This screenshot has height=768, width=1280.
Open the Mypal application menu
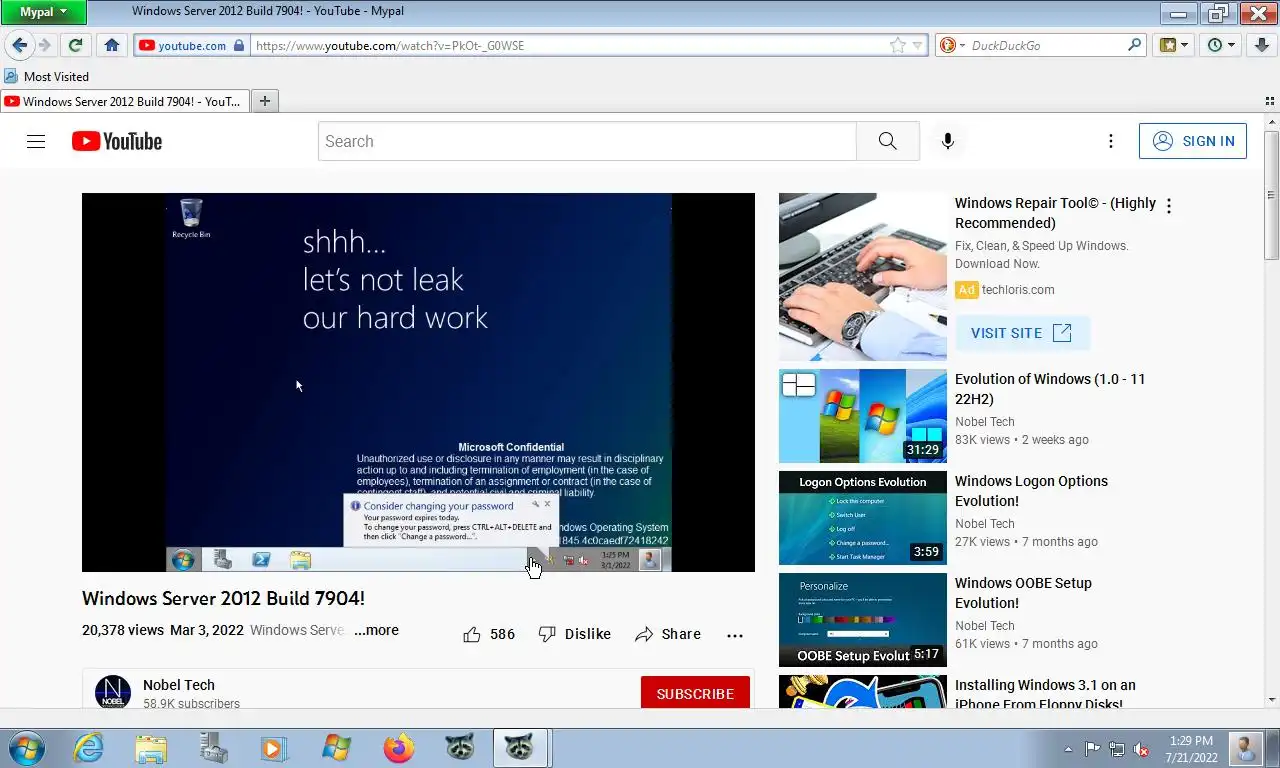coord(44,12)
